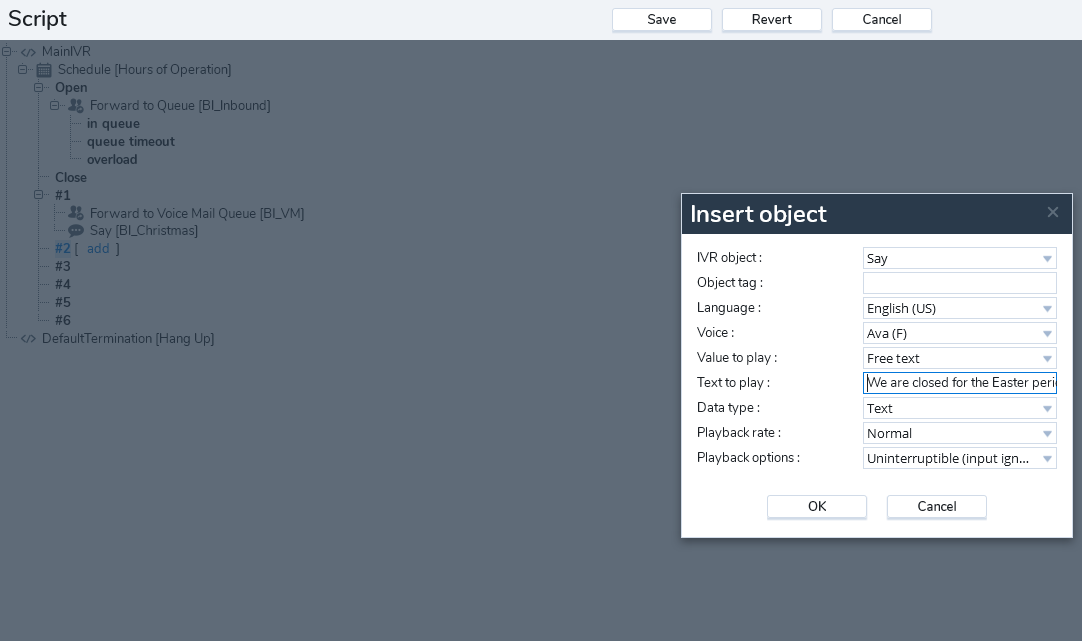Open the IVR object dropdown

tap(959, 258)
